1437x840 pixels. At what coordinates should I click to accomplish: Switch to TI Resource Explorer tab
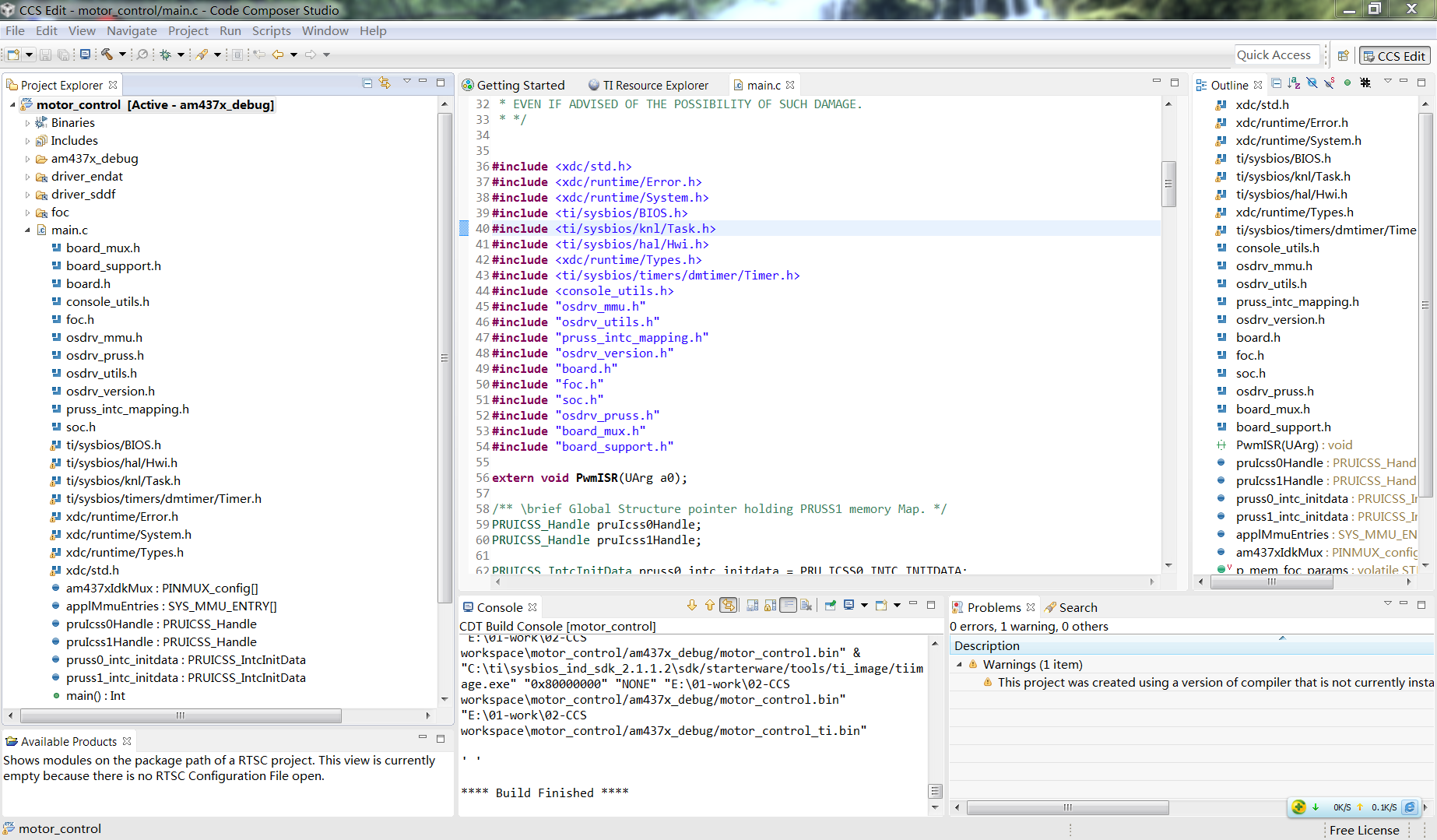(x=655, y=86)
